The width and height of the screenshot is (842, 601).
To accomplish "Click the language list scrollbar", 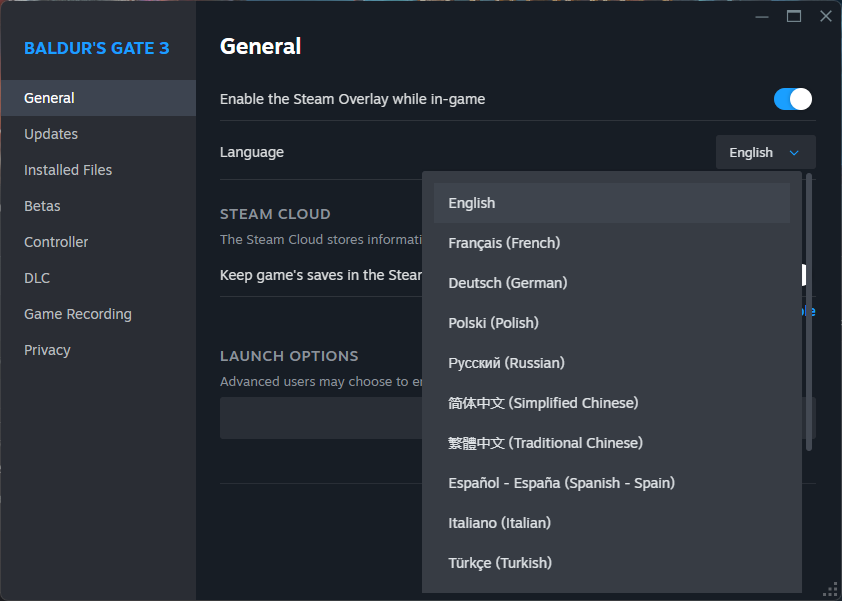I will [x=809, y=312].
